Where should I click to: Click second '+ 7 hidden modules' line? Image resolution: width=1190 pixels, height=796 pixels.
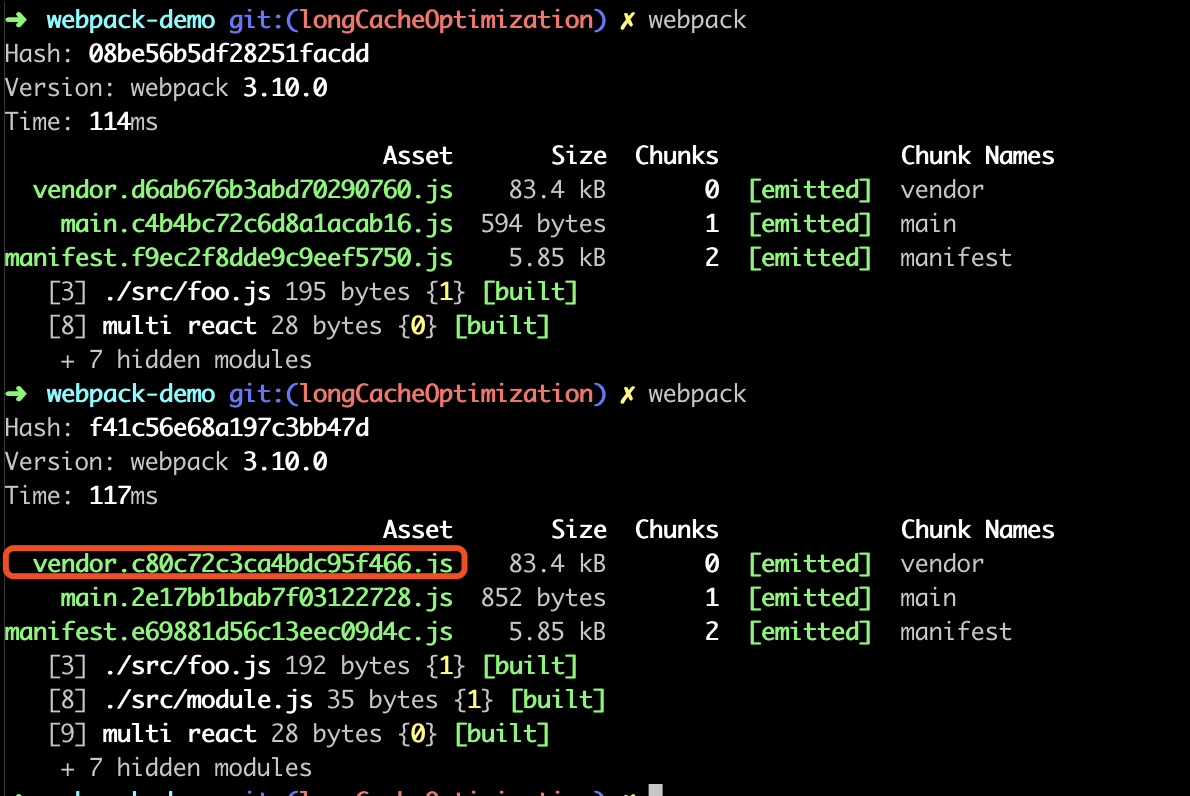point(187,768)
